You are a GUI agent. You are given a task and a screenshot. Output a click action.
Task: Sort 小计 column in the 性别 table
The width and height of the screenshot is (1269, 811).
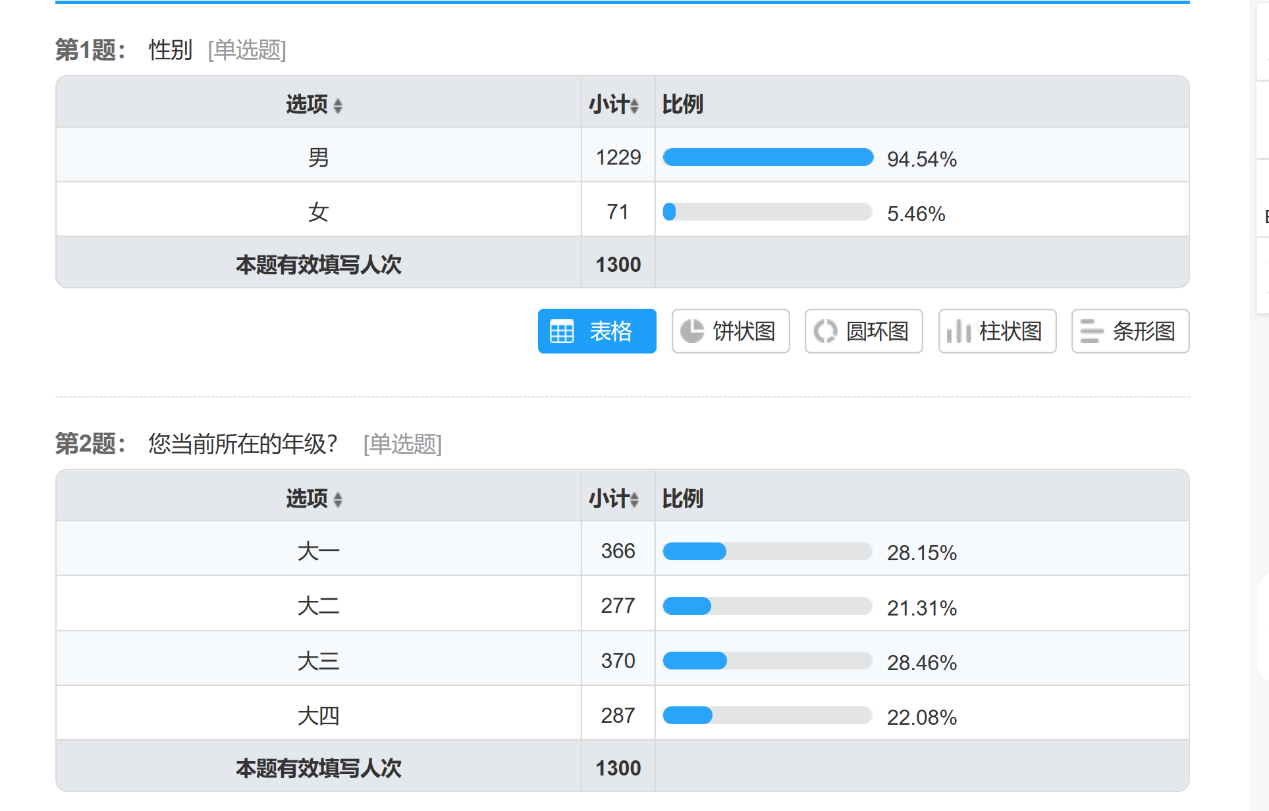[634, 105]
